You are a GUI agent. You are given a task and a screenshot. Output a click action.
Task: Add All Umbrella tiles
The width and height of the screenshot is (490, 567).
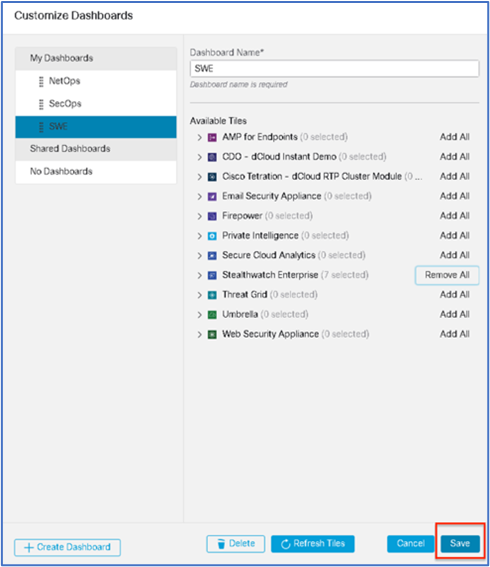(455, 314)
